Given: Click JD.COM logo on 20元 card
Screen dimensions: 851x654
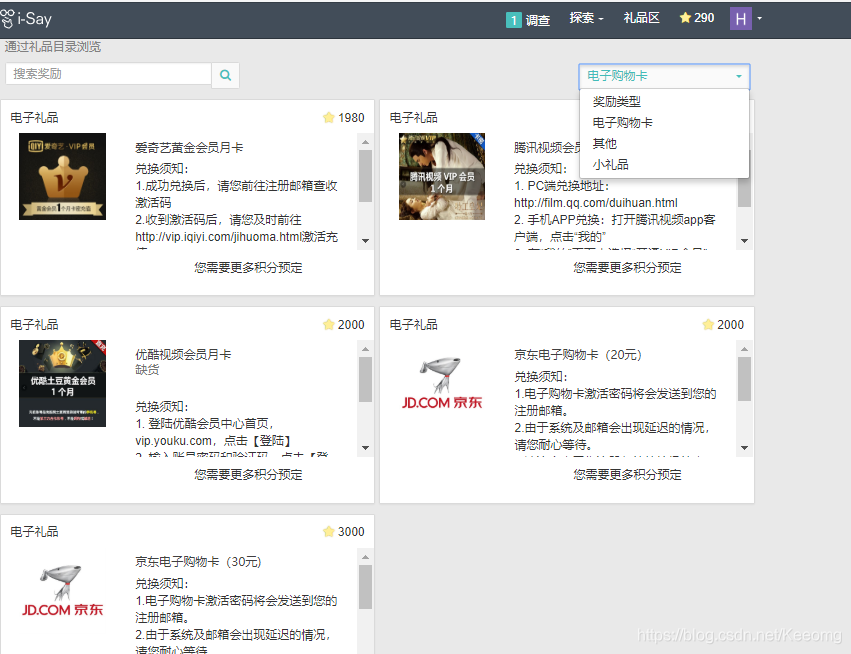Looking at the screenshot, I should click(442, 384).
